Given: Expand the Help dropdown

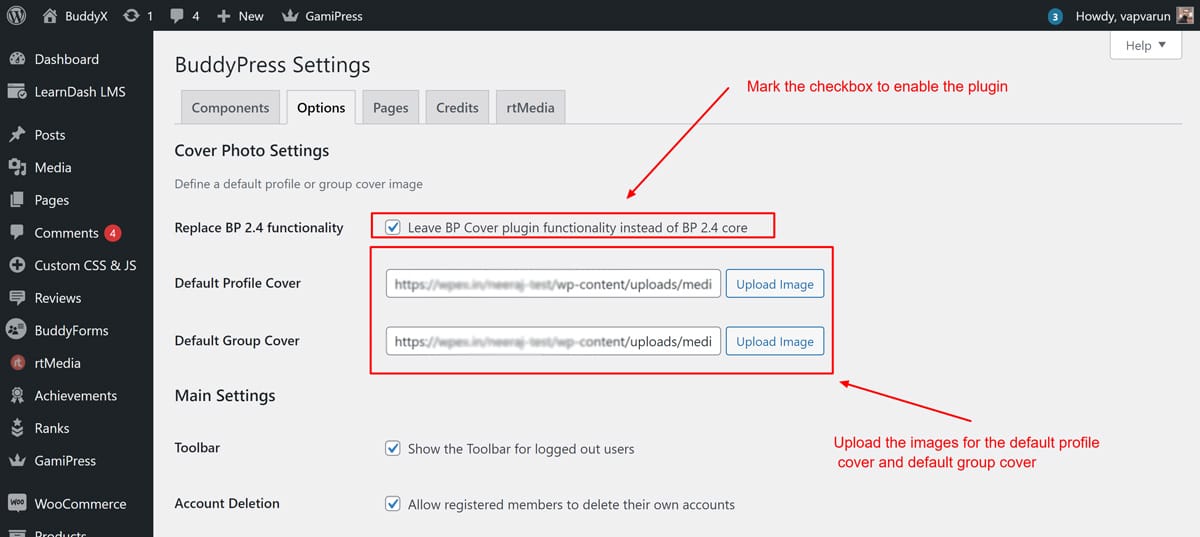Looking at the screenshot, I should [1145, 46].
